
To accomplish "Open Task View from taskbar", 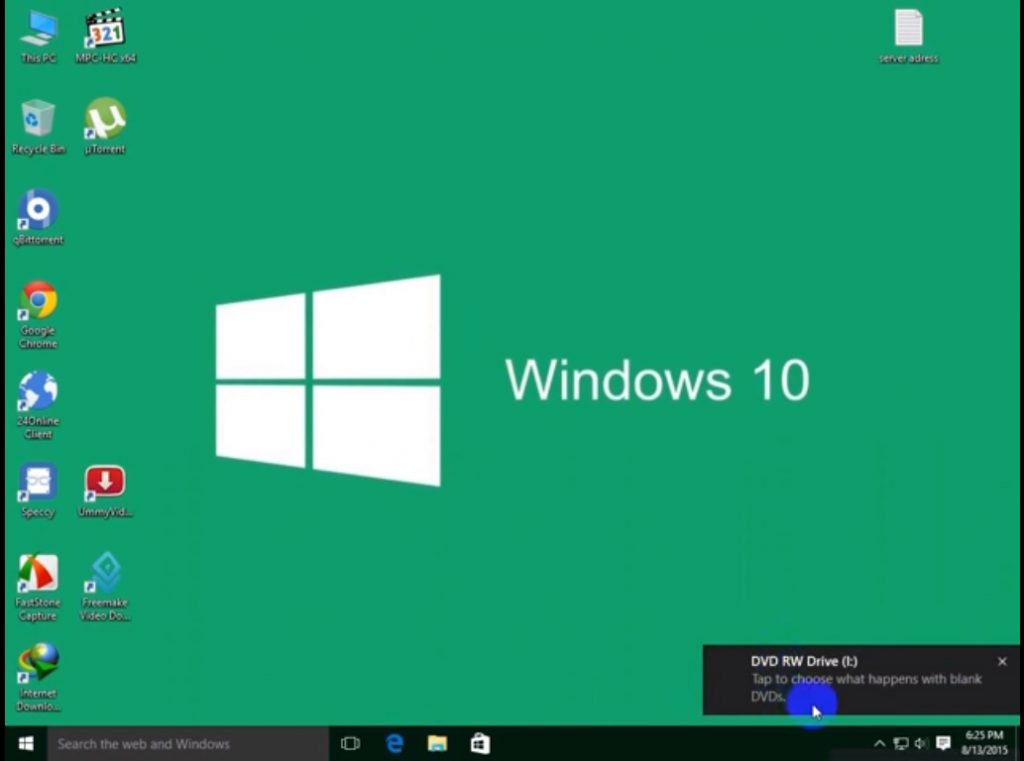I will pyautogui.click(x=351, y=743).
